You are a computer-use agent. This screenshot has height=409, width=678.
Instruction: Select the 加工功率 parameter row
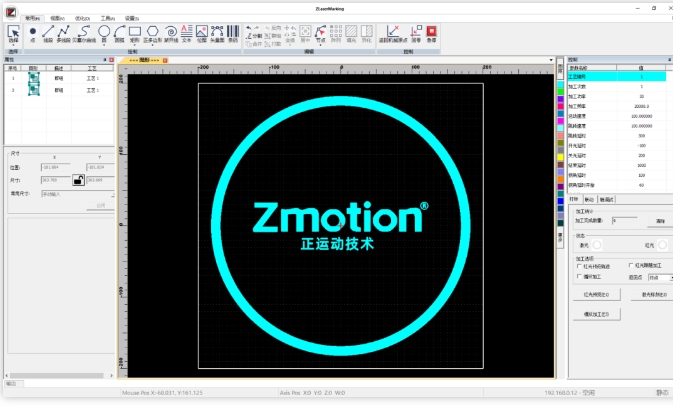(617, 96)
